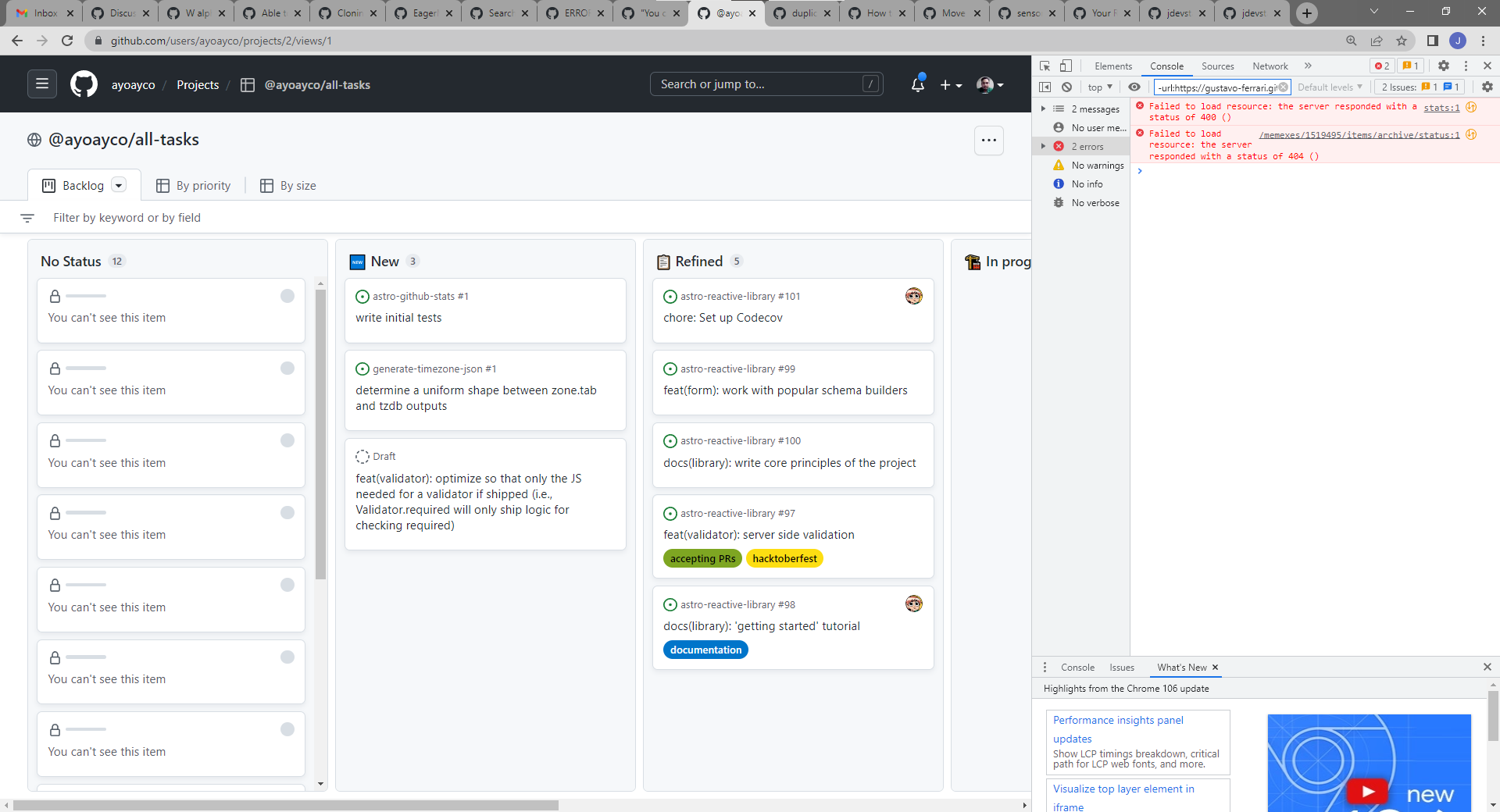The image size is (1500, 812).
Task: Open console settings gear
Action: point(1487,87)
